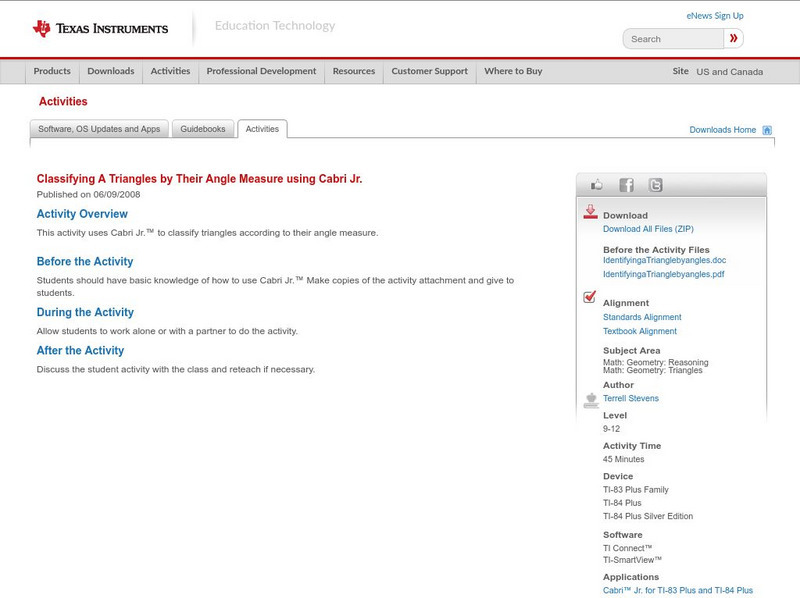800x598 pixels.
Task: Click the Math: Geometry: Triangles subject
Action: tap(653, 370)
